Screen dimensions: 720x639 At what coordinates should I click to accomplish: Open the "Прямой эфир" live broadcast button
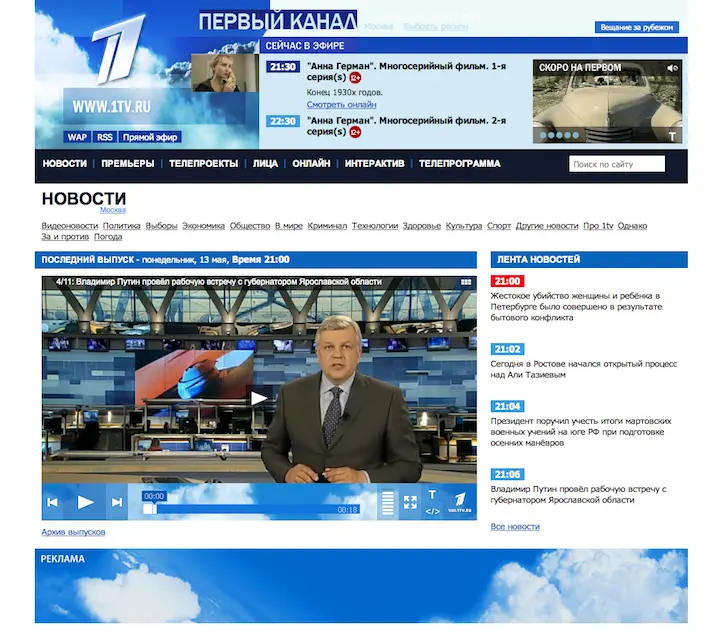[x=150, y=137]
